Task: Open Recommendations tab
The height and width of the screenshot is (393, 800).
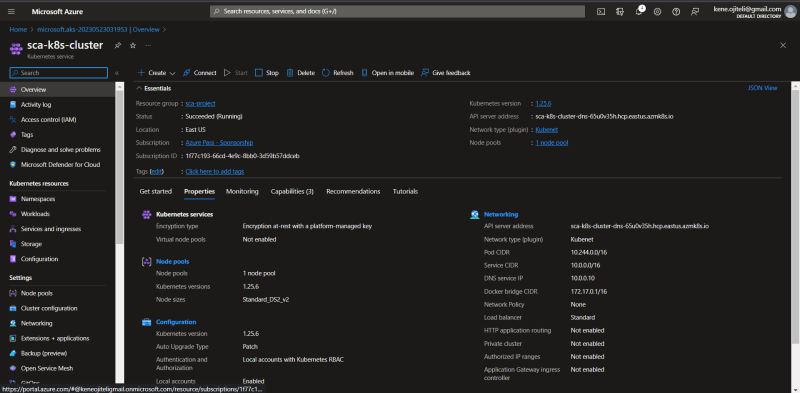Action: click(x=353, y=191)
